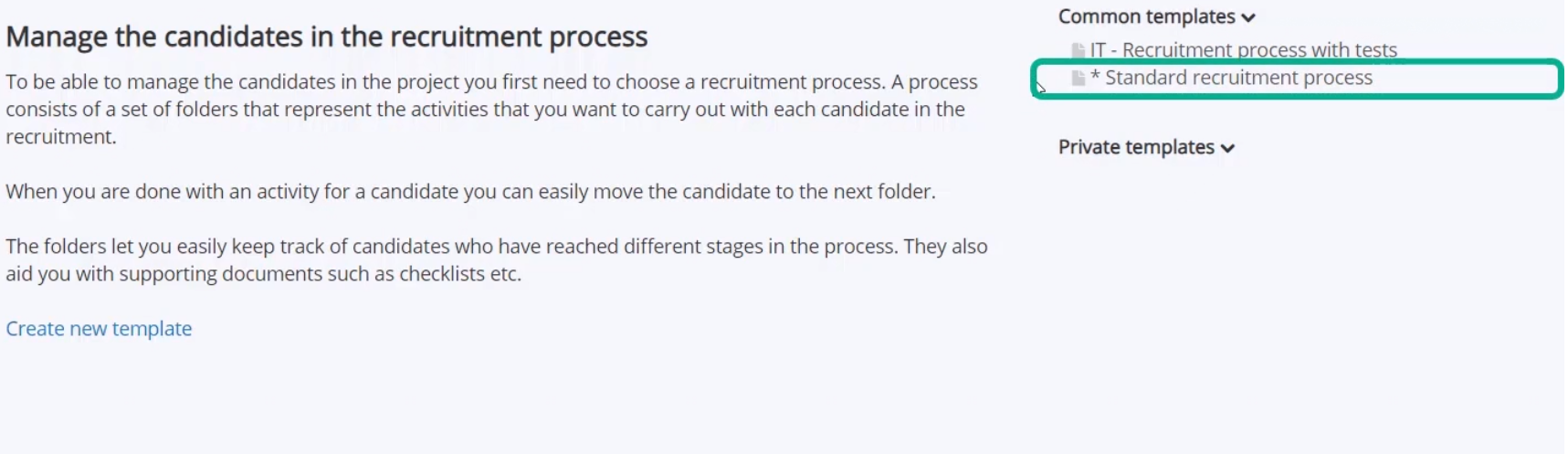Select the IT - Recruitment process with tests template
The image size is (1568, 454).
1243,50
